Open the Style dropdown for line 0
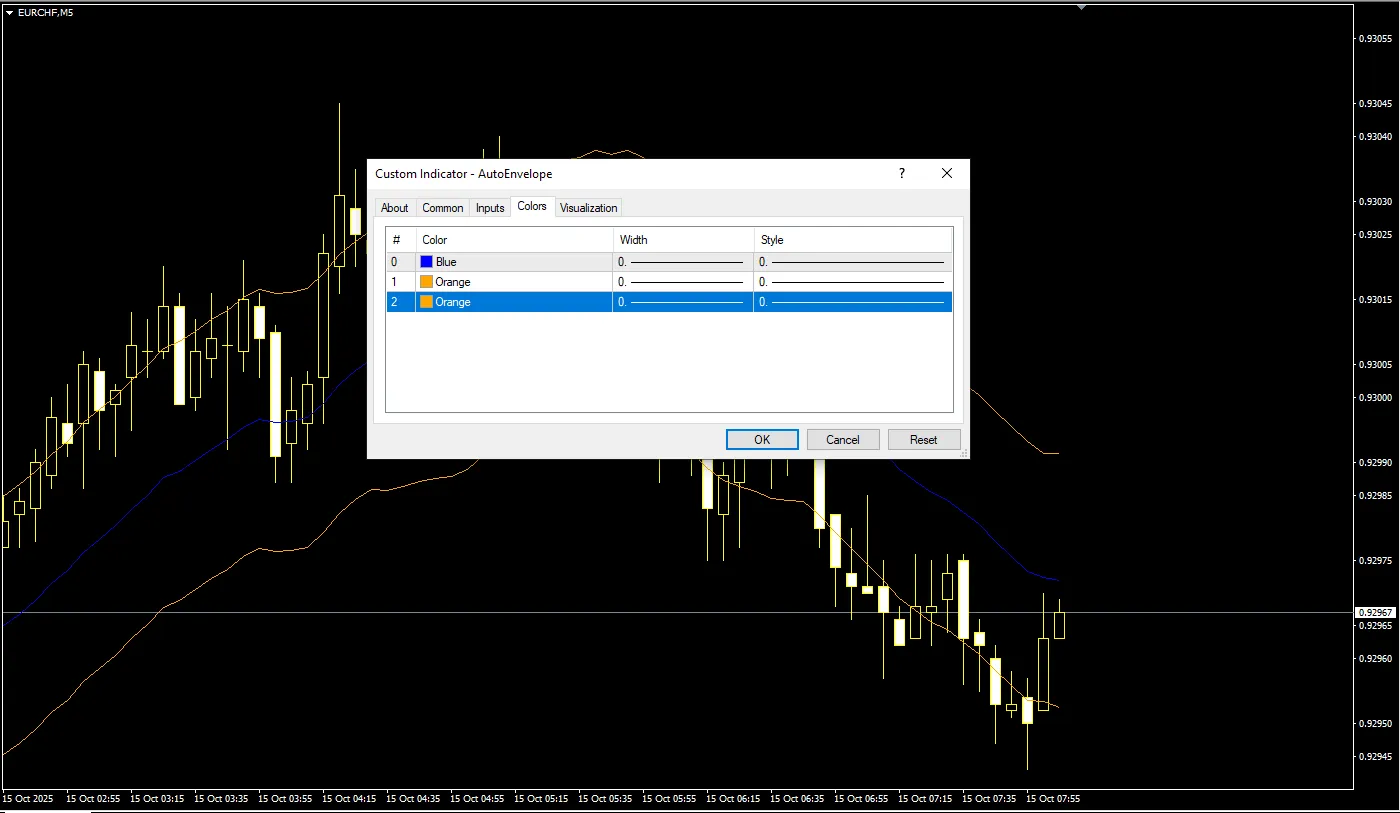The image size is (1400, 813). tap(852, 262)
